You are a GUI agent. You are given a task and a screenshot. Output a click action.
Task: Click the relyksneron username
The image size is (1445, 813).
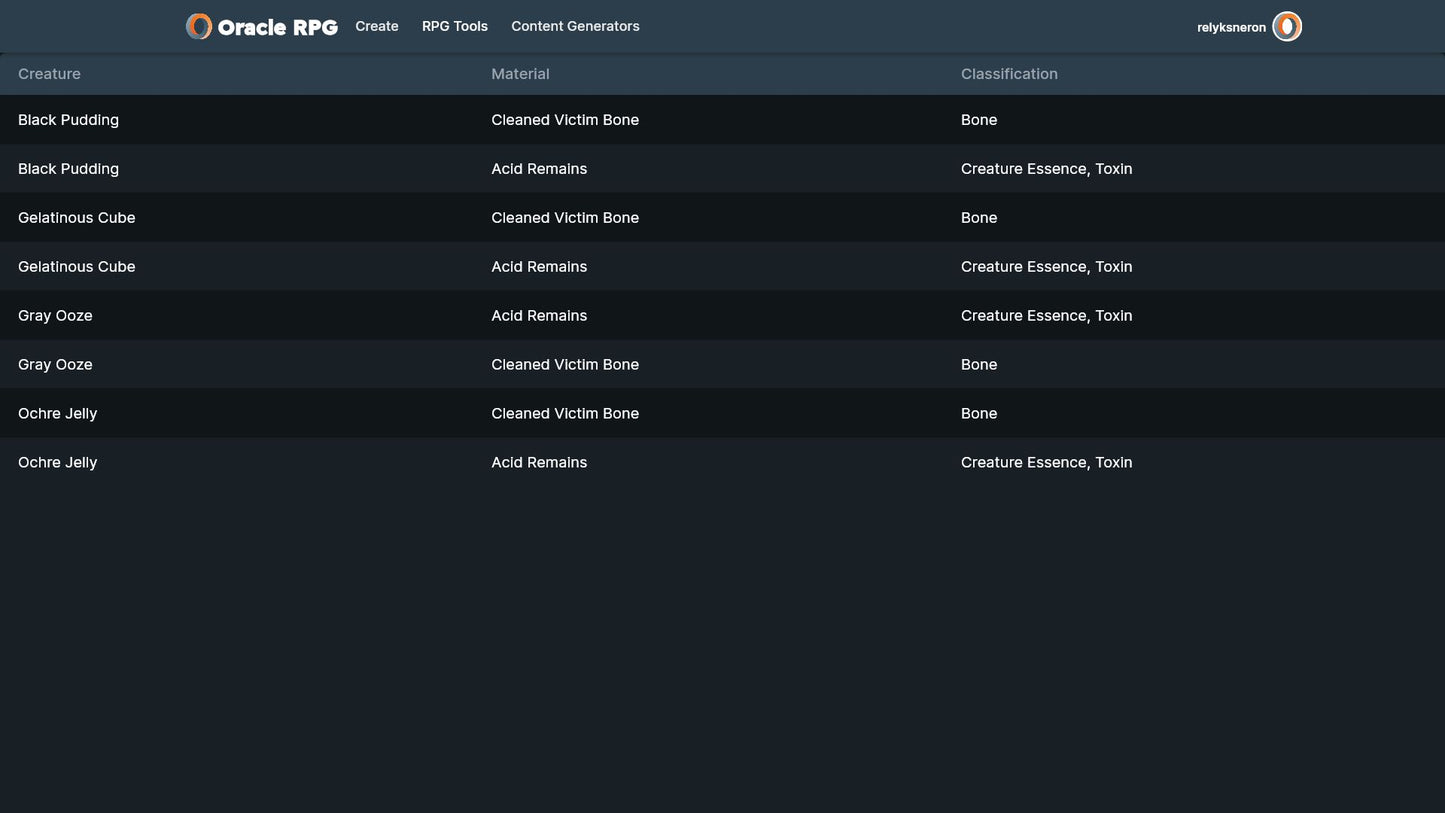(1231, 28)
